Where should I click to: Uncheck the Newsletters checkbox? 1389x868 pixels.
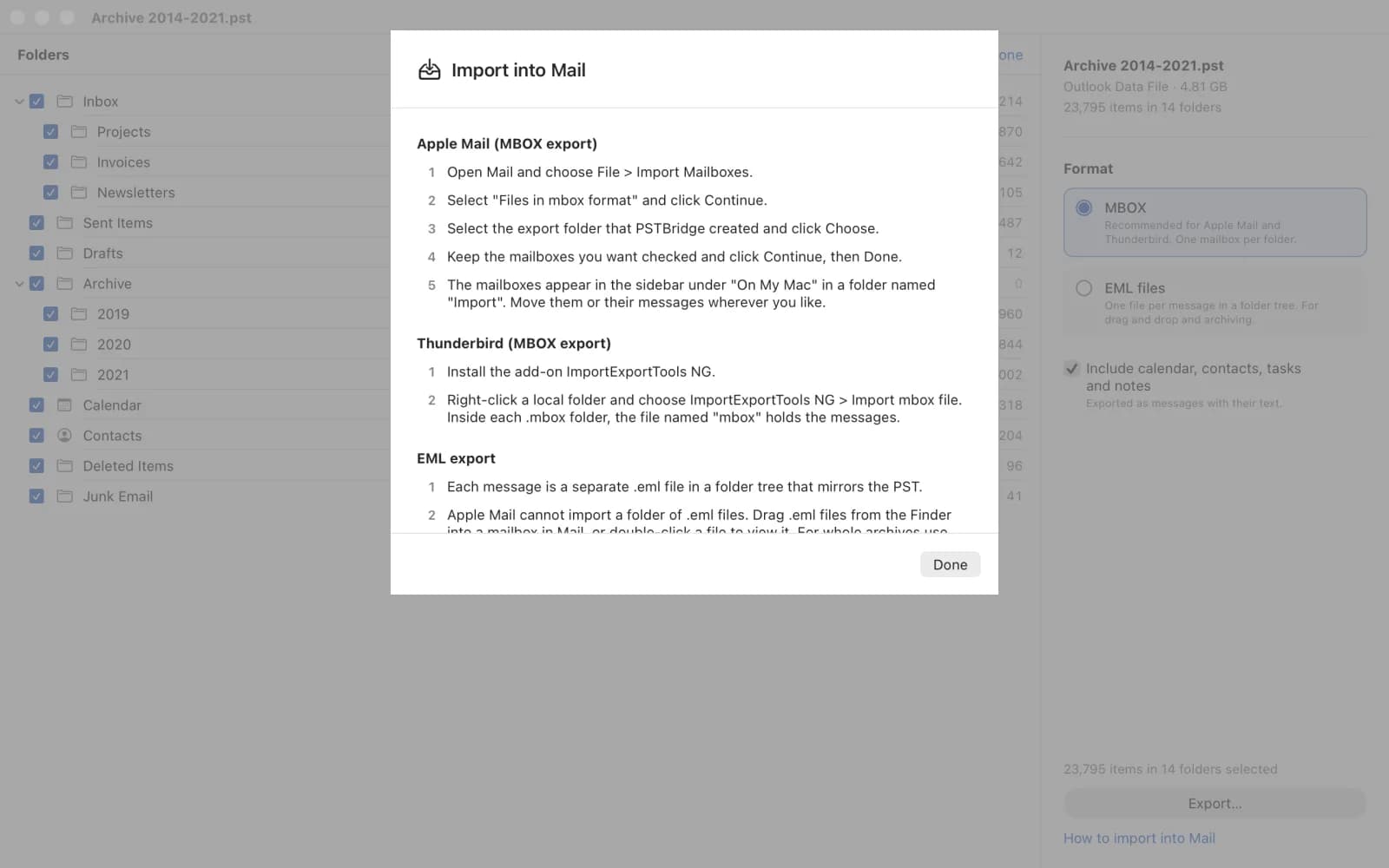click(x=50, y=192)
